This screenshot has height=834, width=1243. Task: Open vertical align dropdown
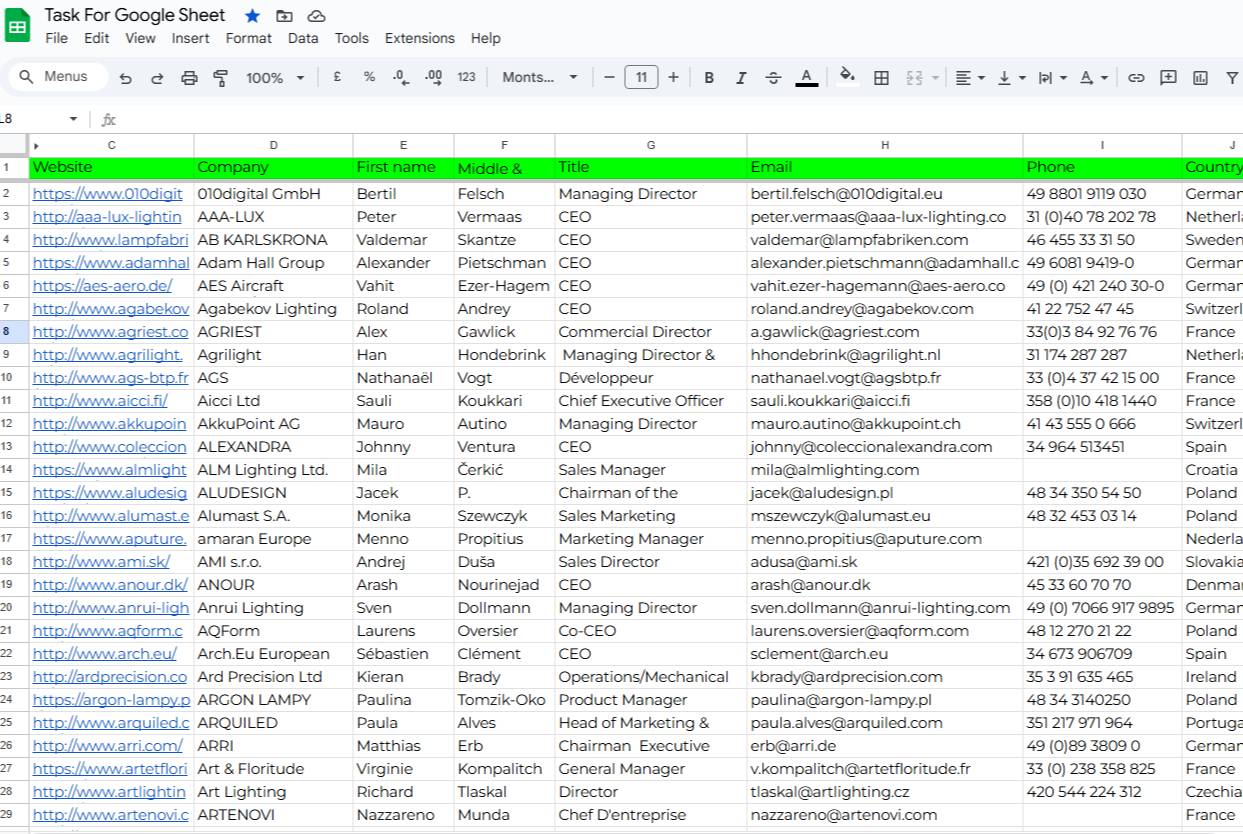1010,78
